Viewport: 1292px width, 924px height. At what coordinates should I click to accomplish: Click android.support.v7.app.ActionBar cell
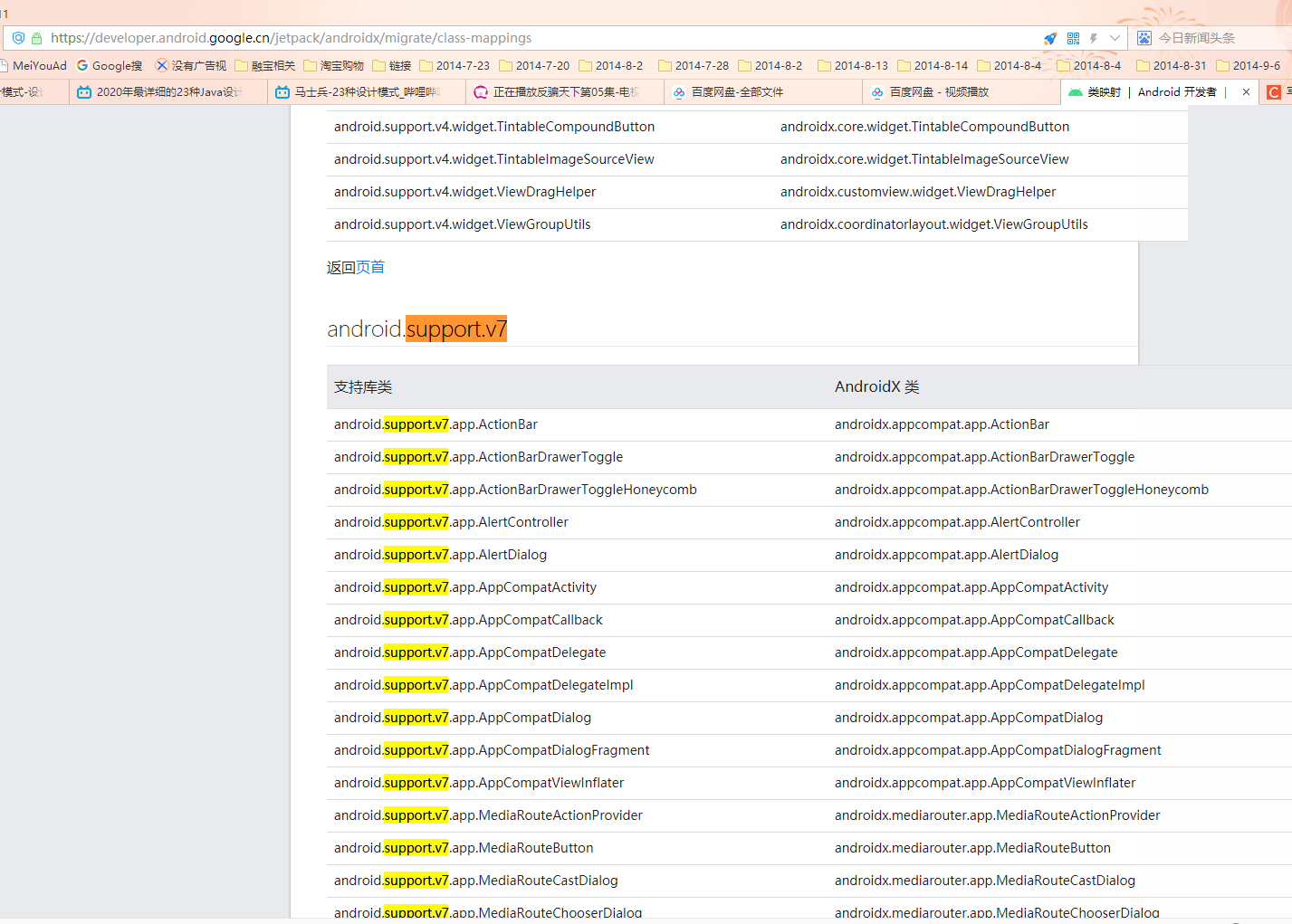tap(435, 424)
